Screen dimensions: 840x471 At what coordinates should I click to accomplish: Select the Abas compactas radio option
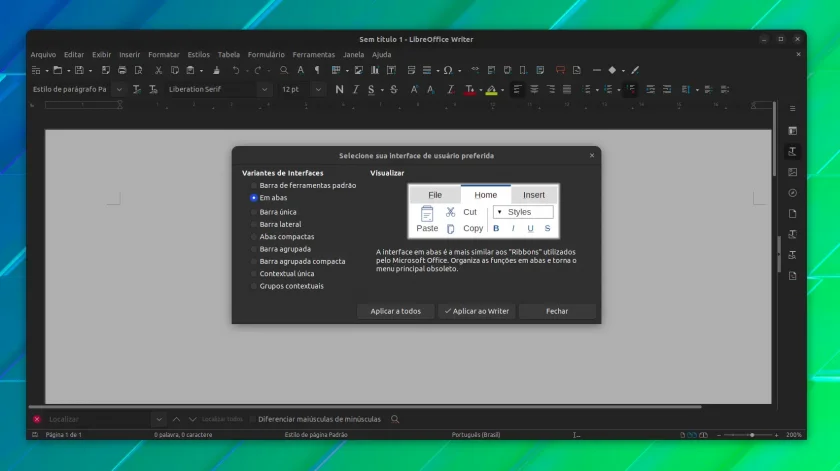pyautogui.click(x=283, y=237)
